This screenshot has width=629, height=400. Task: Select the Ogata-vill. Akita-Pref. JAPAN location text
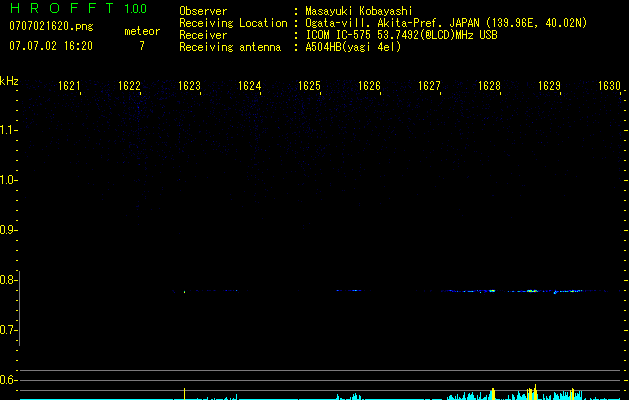pos(446,23)
